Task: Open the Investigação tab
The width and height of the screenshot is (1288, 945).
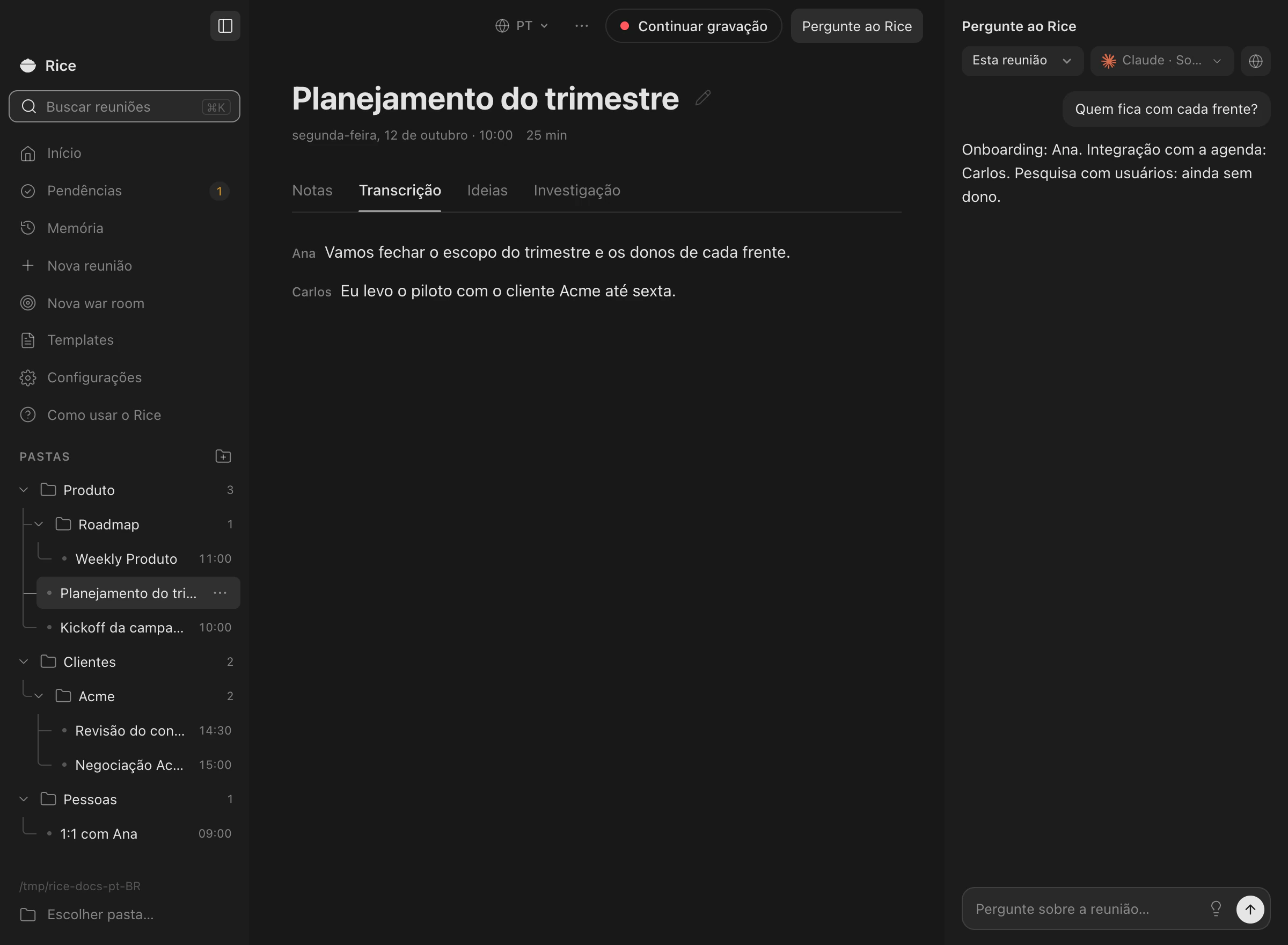Action: 577,190
